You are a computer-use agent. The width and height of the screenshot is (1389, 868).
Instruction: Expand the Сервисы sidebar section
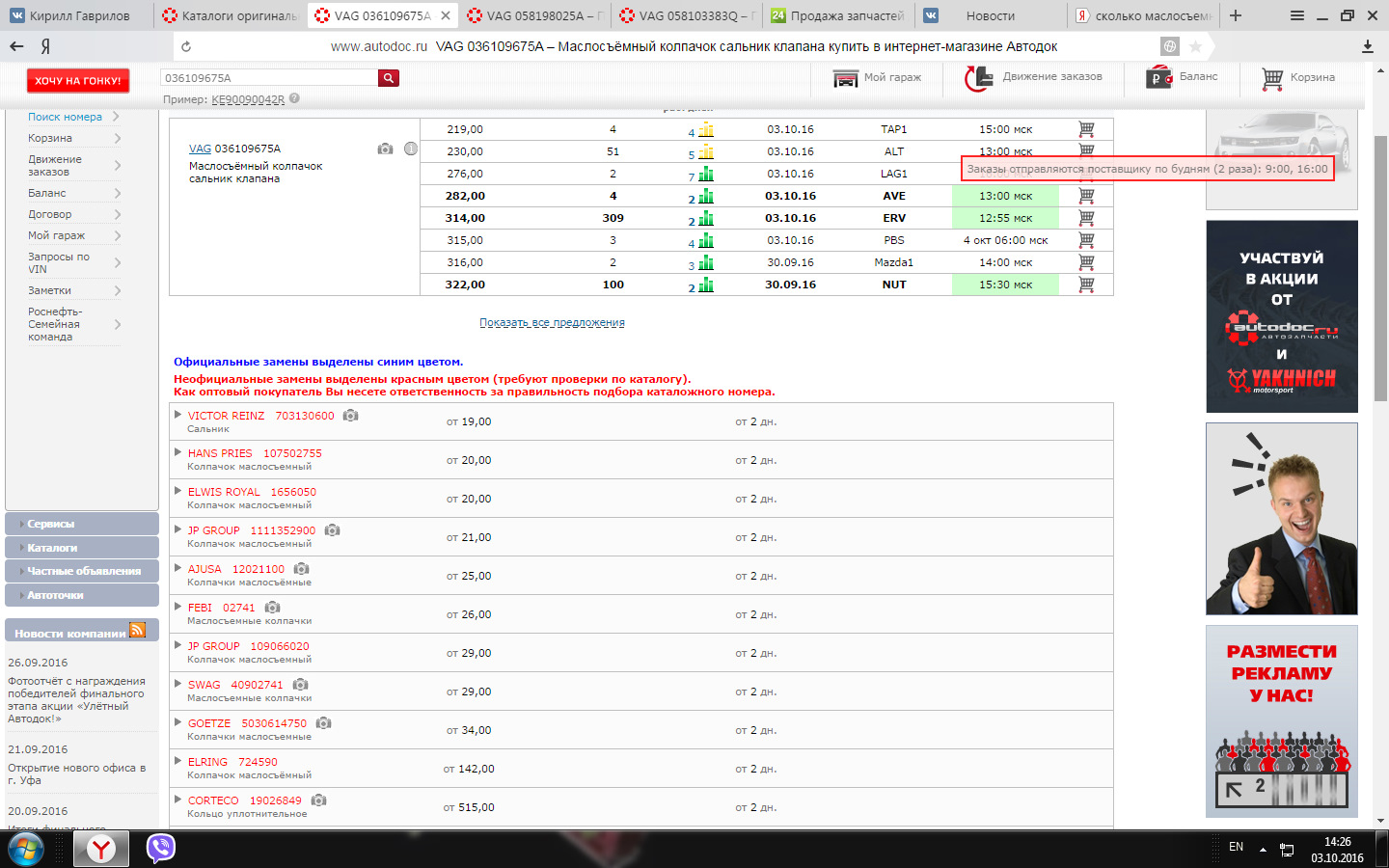click(82, 524)
